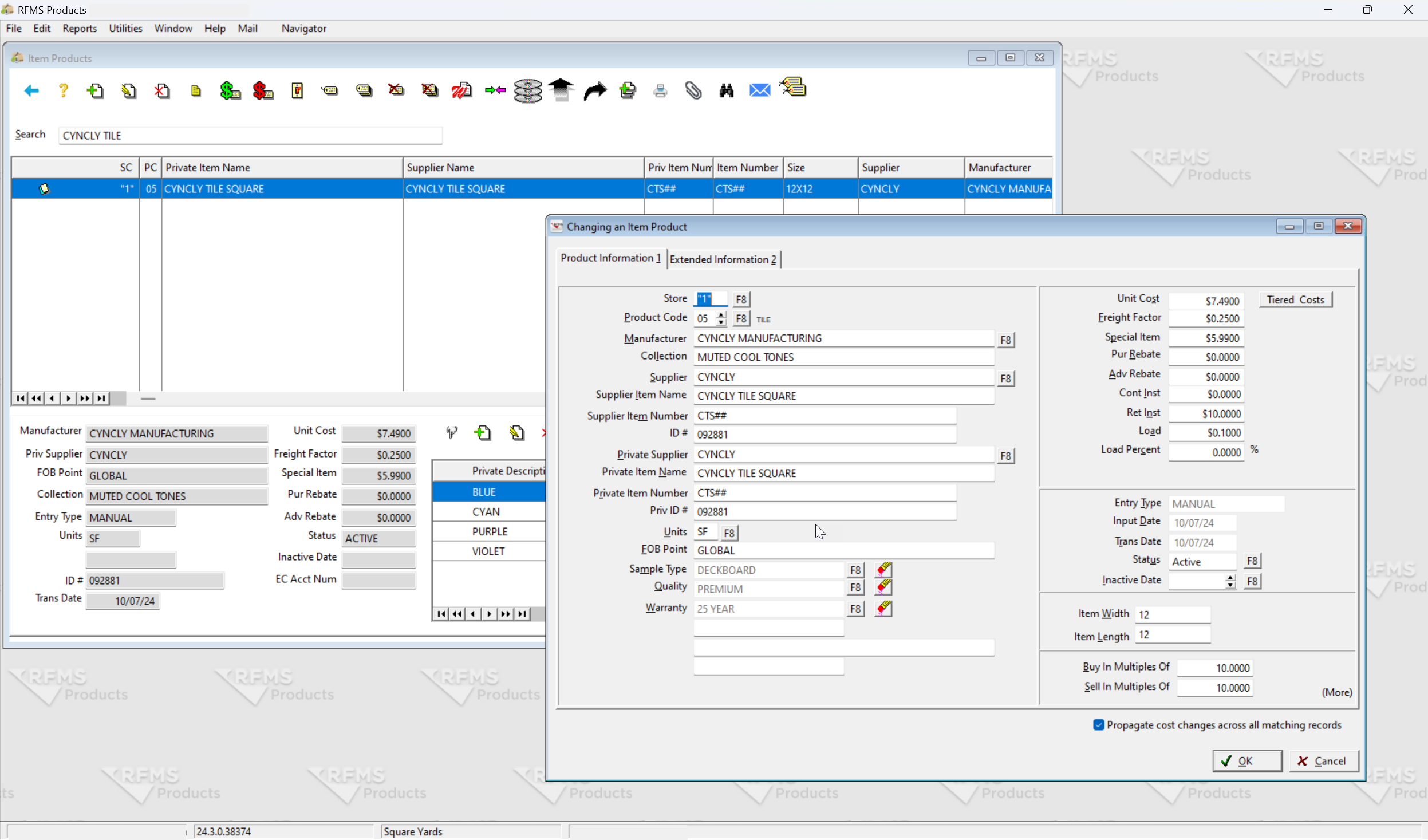
Task: Click the Tiered Costs button
Action: [1296, 299]
